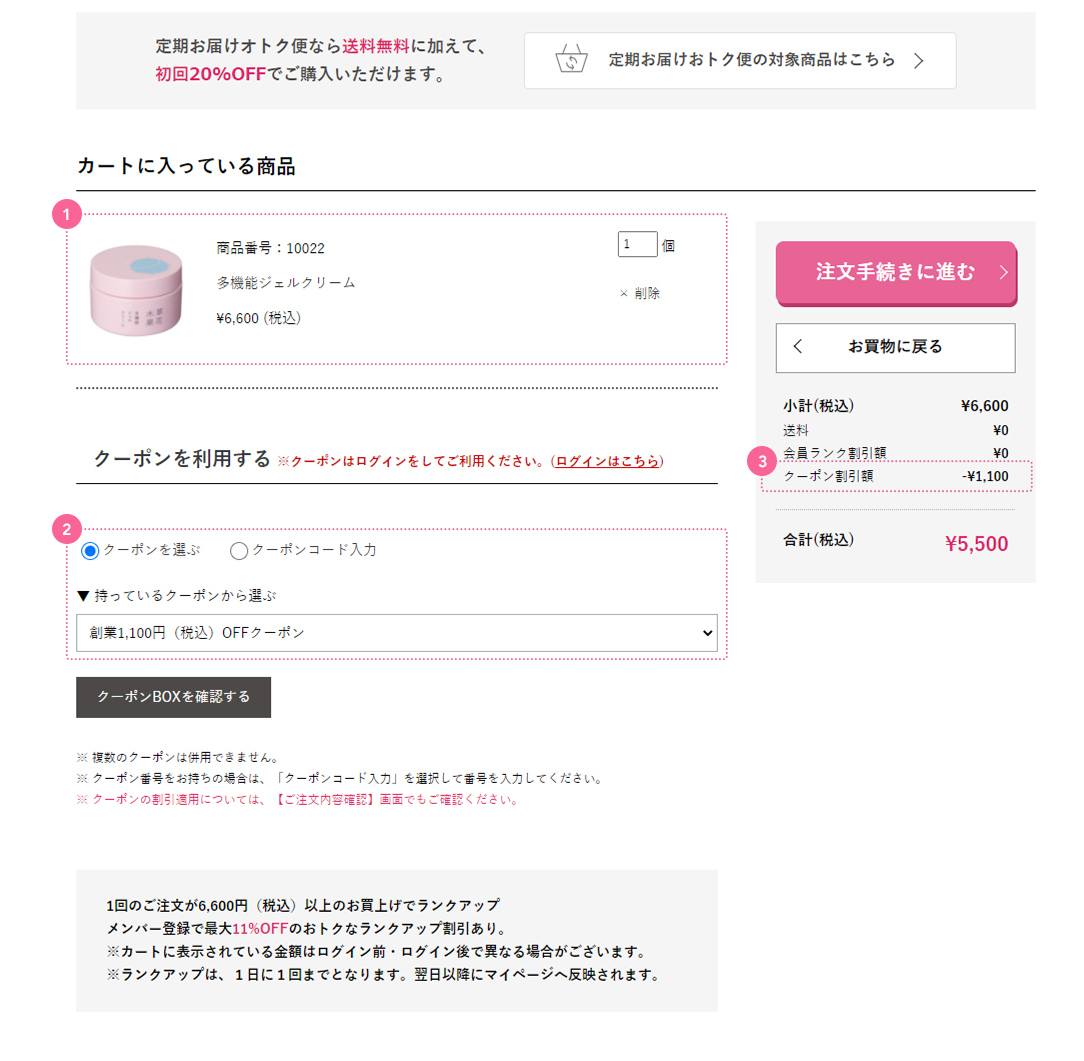
Task: Click the right chevron on 注文手続きに進む
Action: click(1003, 272)
